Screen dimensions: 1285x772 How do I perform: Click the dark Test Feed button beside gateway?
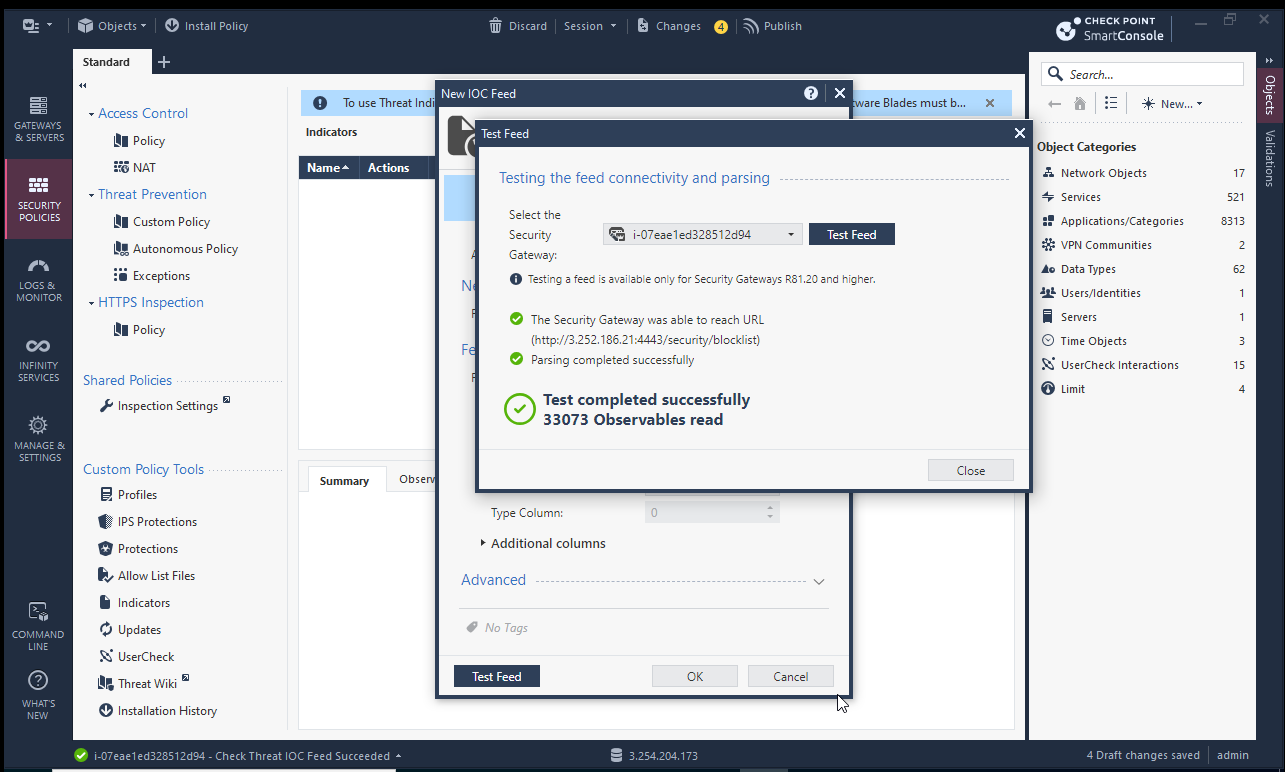coord(851,235)
